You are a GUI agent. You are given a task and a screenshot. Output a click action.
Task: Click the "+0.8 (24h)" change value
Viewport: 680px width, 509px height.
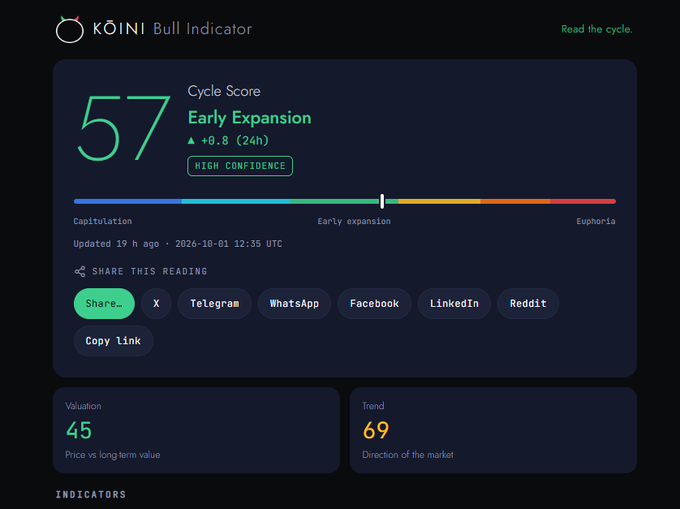[x=235, y=140]
